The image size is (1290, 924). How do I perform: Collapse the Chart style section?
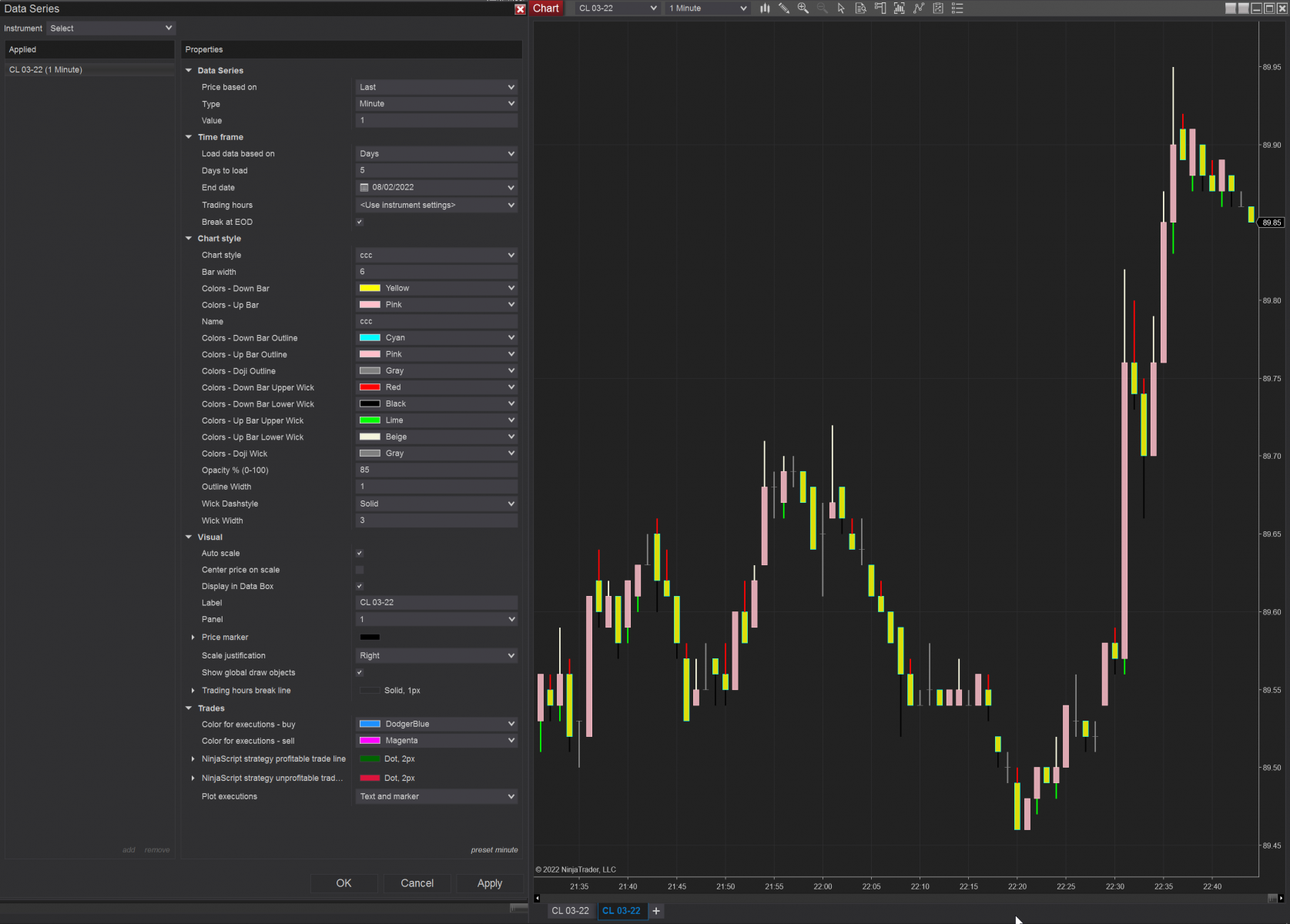coord(189,239)
